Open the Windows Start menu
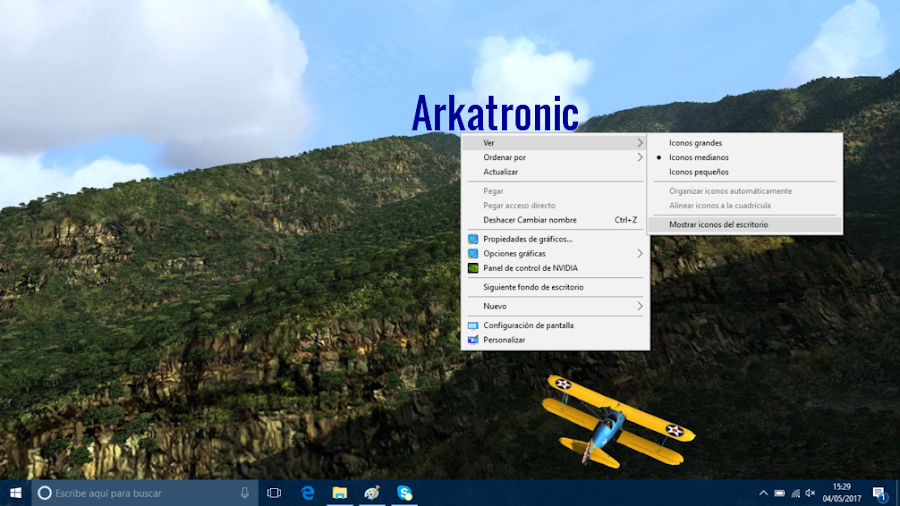Screen dimensions: 900x506 pos(15,493)
